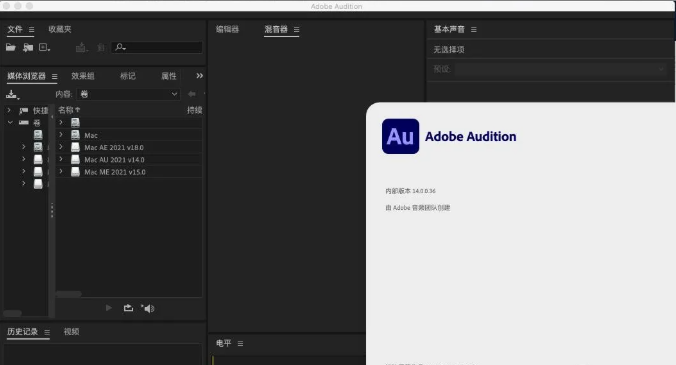This screenshot has width=676, height=365.
Task: Click the Insert into Multitrack icon
Action: click(x=81, y=47)
